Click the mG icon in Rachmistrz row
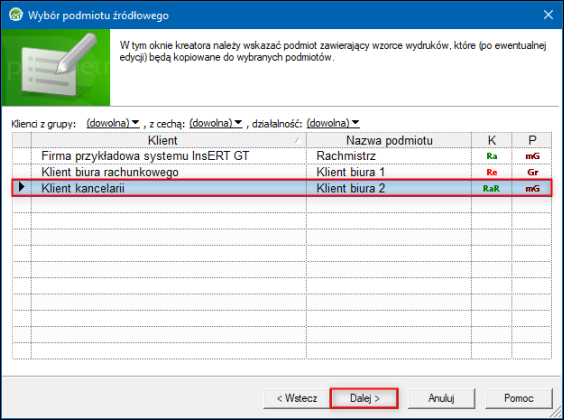564x420 pixels. [532, 156]
